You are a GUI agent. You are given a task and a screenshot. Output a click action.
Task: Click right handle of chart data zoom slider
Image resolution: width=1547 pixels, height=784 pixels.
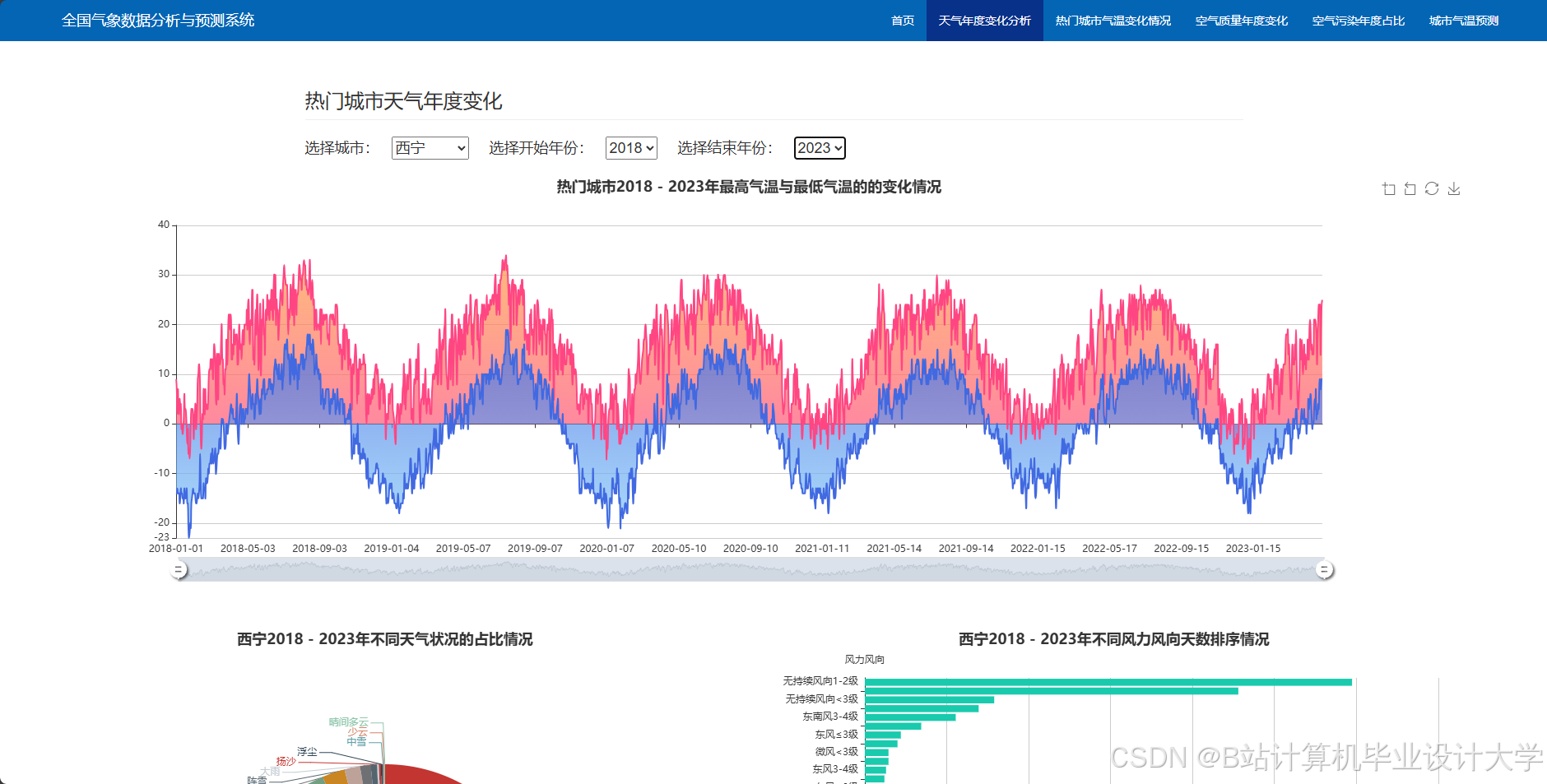pyautogui.click(x=1324, y=569)
